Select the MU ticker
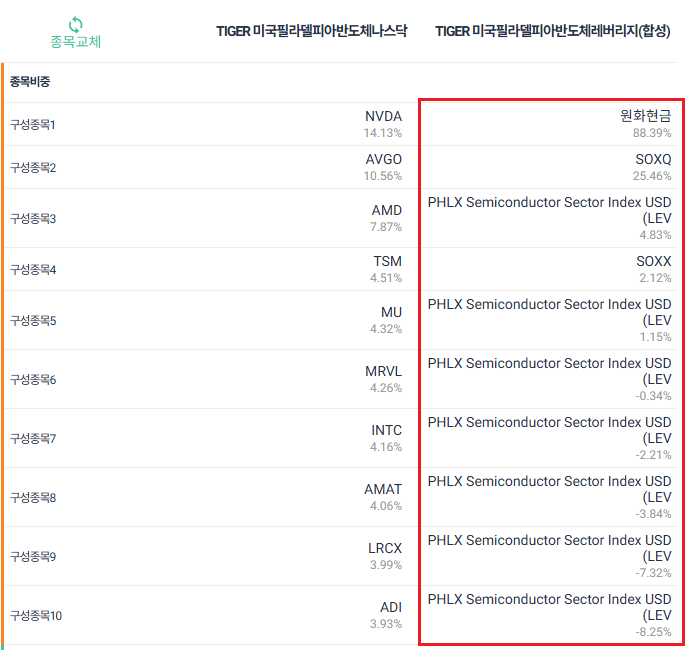Screen dimensions: 686x650 [x=391, y=312]
